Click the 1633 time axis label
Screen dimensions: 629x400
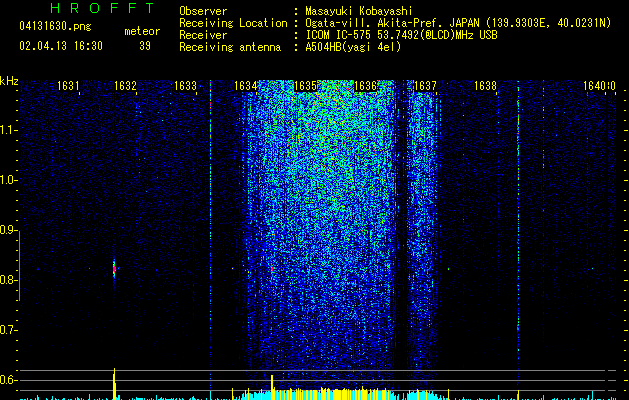pos(185,86)
